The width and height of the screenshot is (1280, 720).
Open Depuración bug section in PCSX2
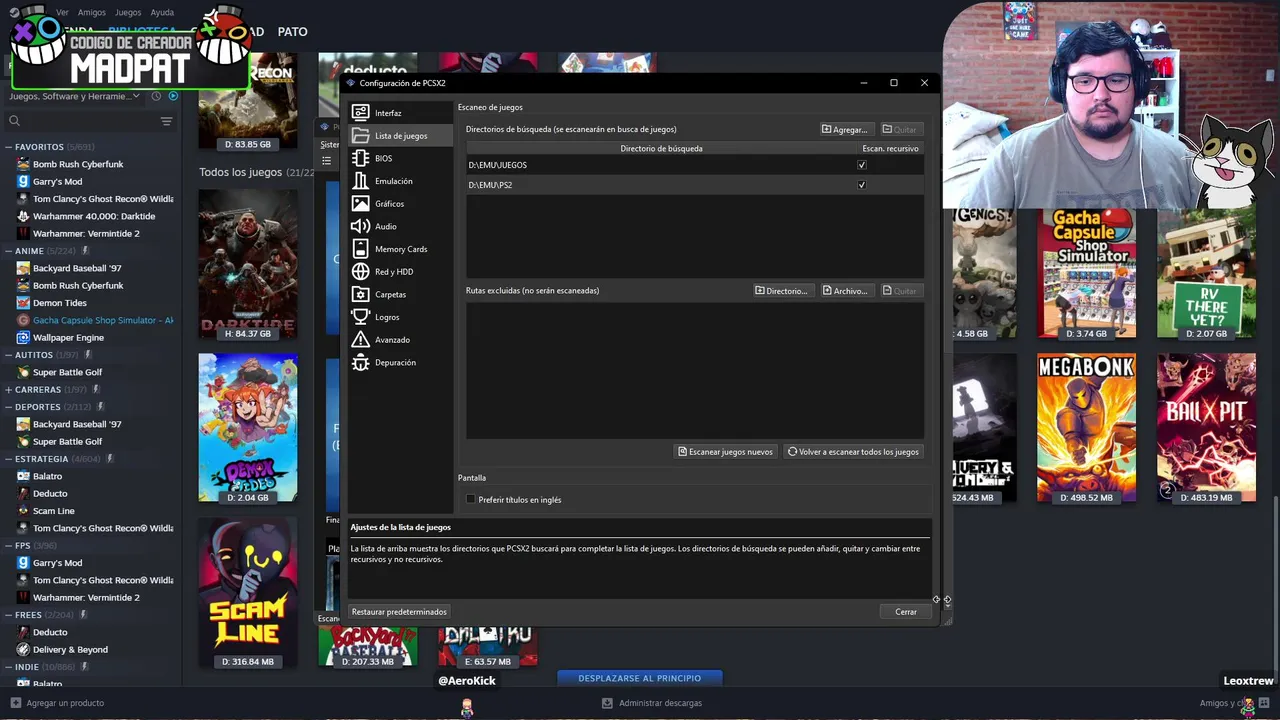[x=400, y=362]
